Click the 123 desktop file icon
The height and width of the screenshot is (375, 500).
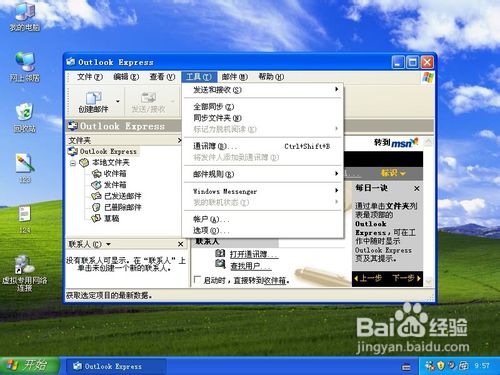pos(25,168)
